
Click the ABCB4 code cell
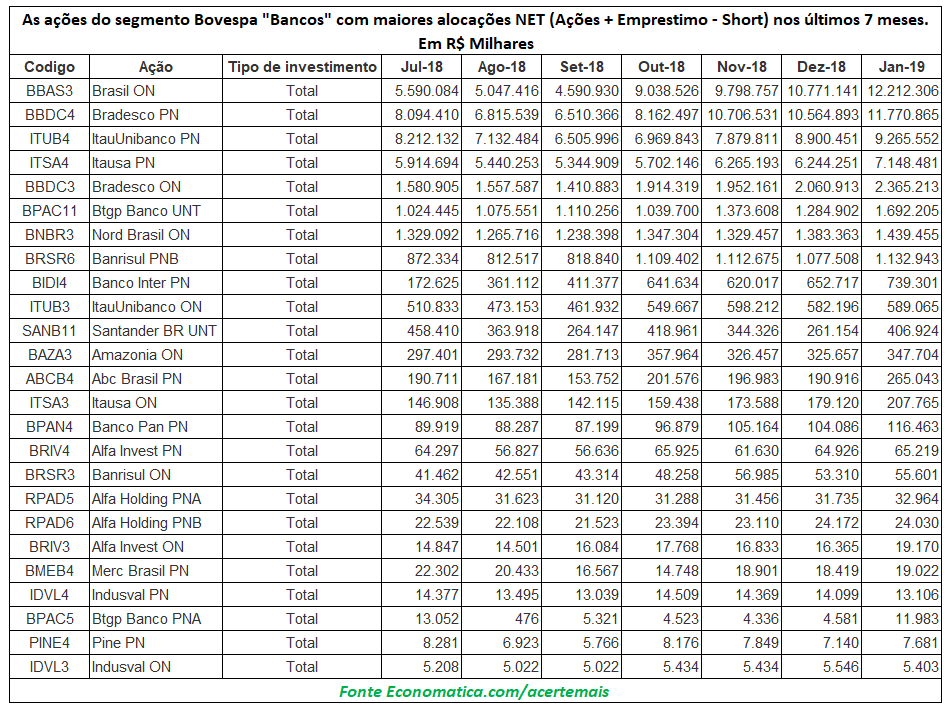50,379
